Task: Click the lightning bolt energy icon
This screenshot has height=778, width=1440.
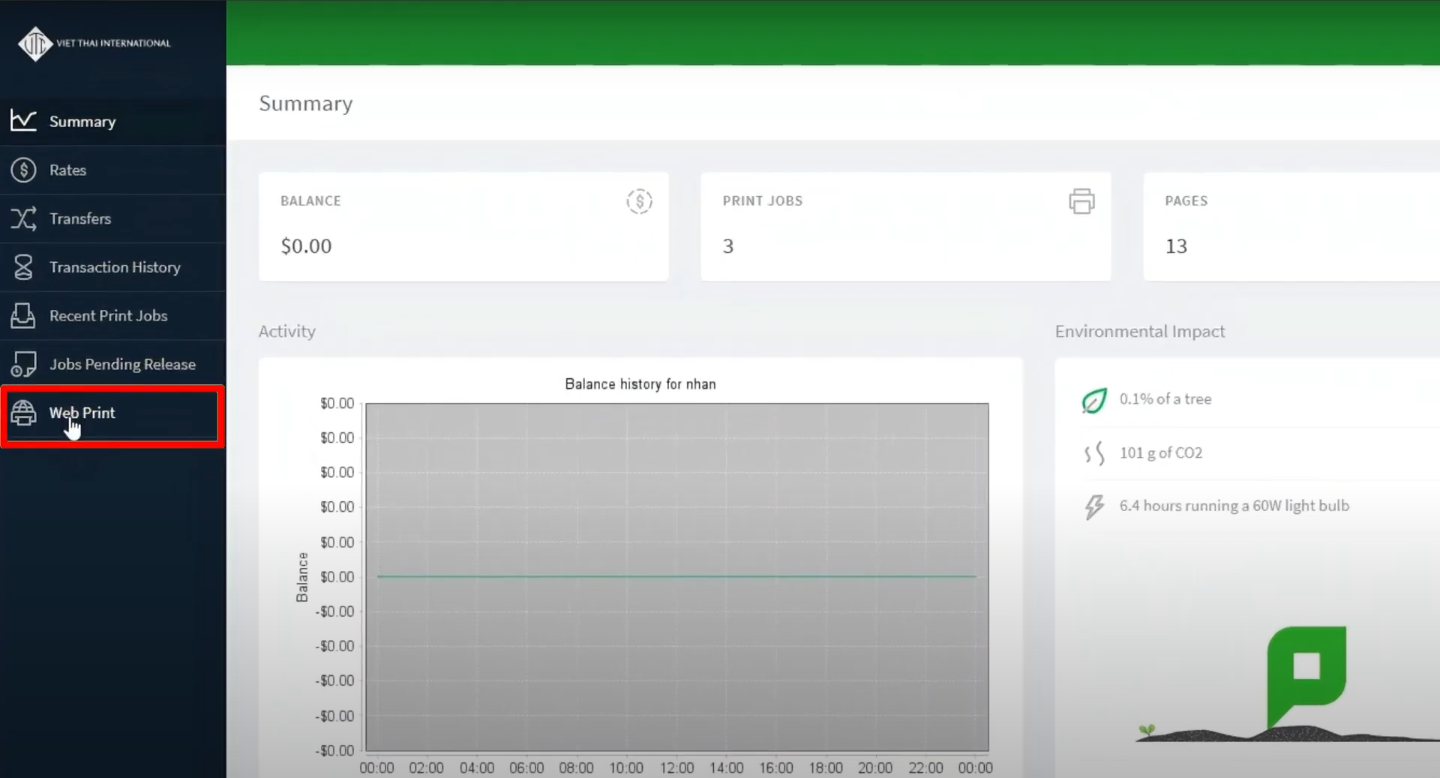Action: coord(1094,507)
